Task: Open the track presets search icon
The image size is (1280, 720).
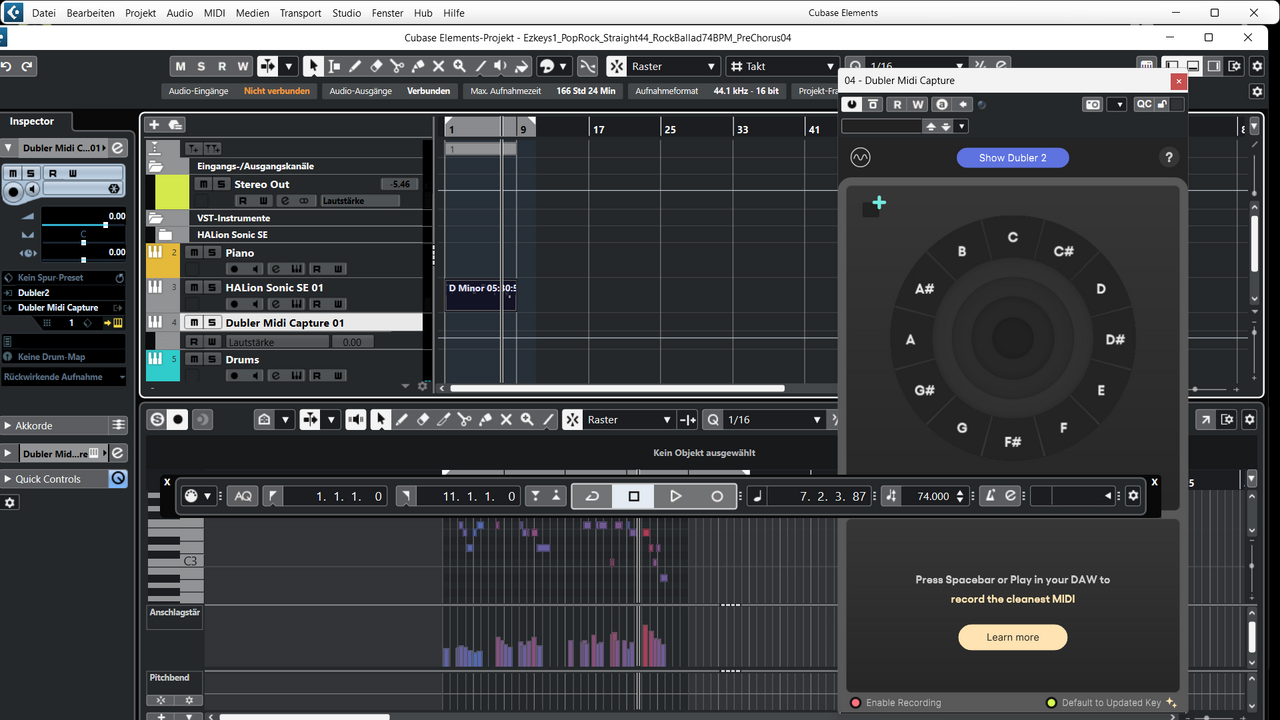Action: [x=175, y=125]
